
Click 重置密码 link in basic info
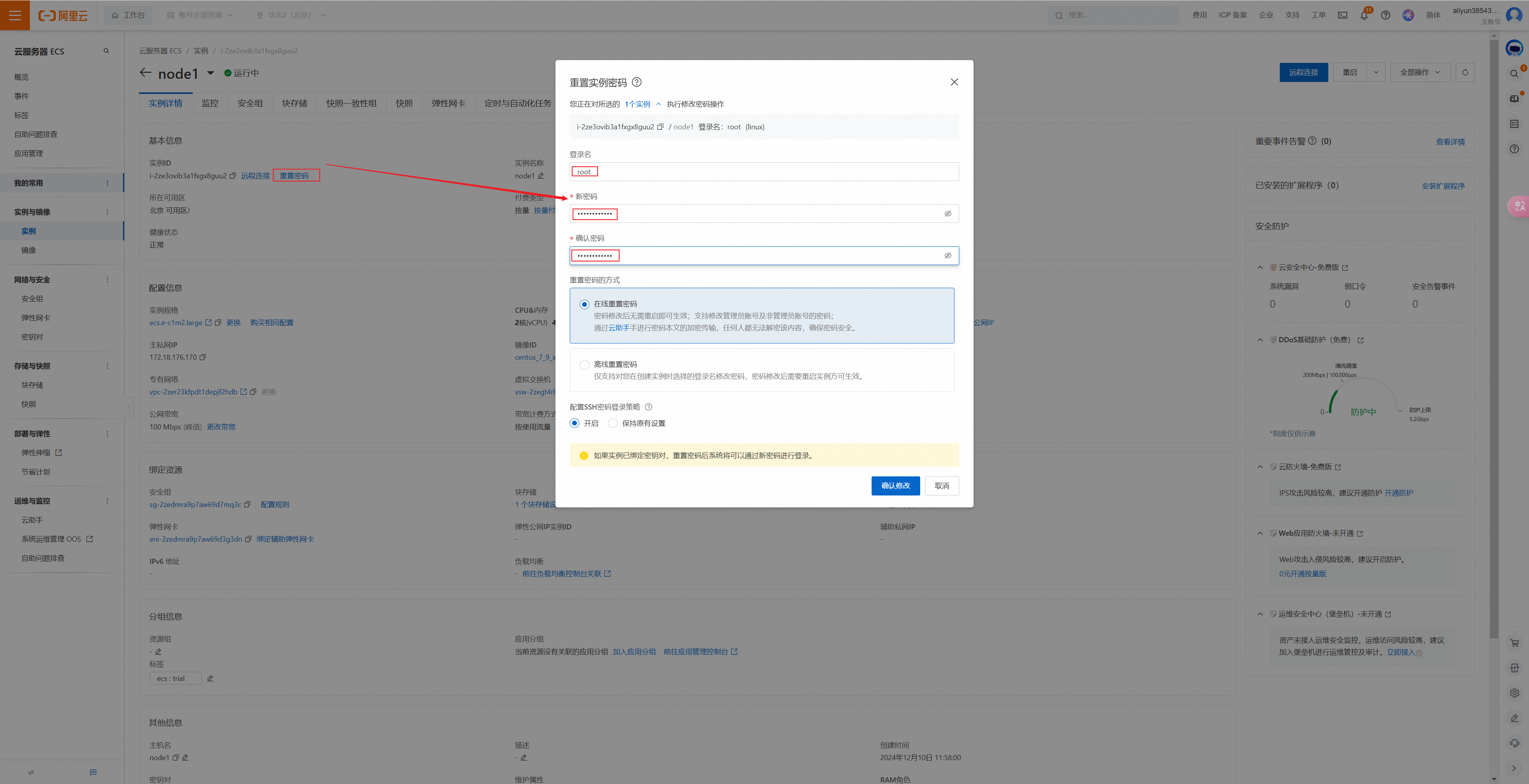pos(294,176)
